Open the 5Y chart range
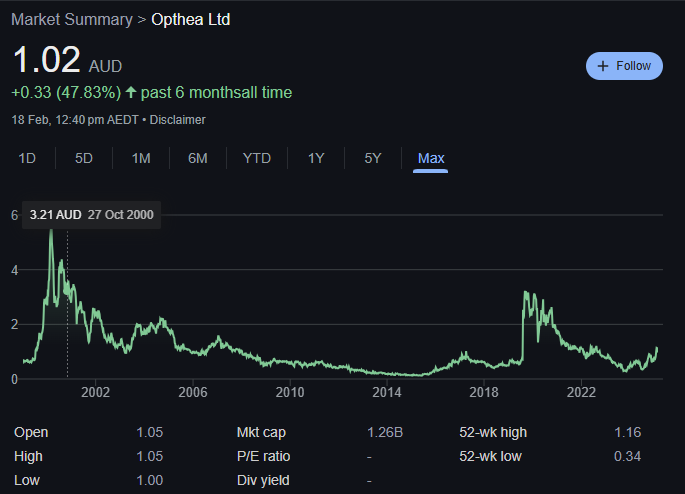This screenshot has width=685, height=494. pyautogui.click(x=373, y=158)
